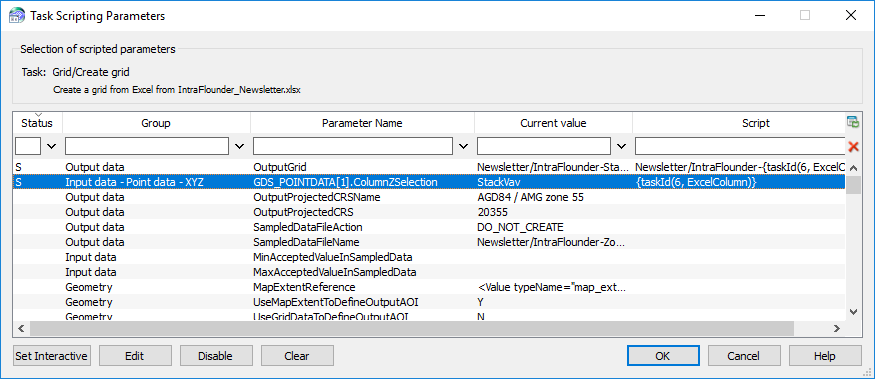This screenshot has height=379, width=875.
Task: Click the horizontal scrollbar right arrow
Action: [x=836, y=329]
